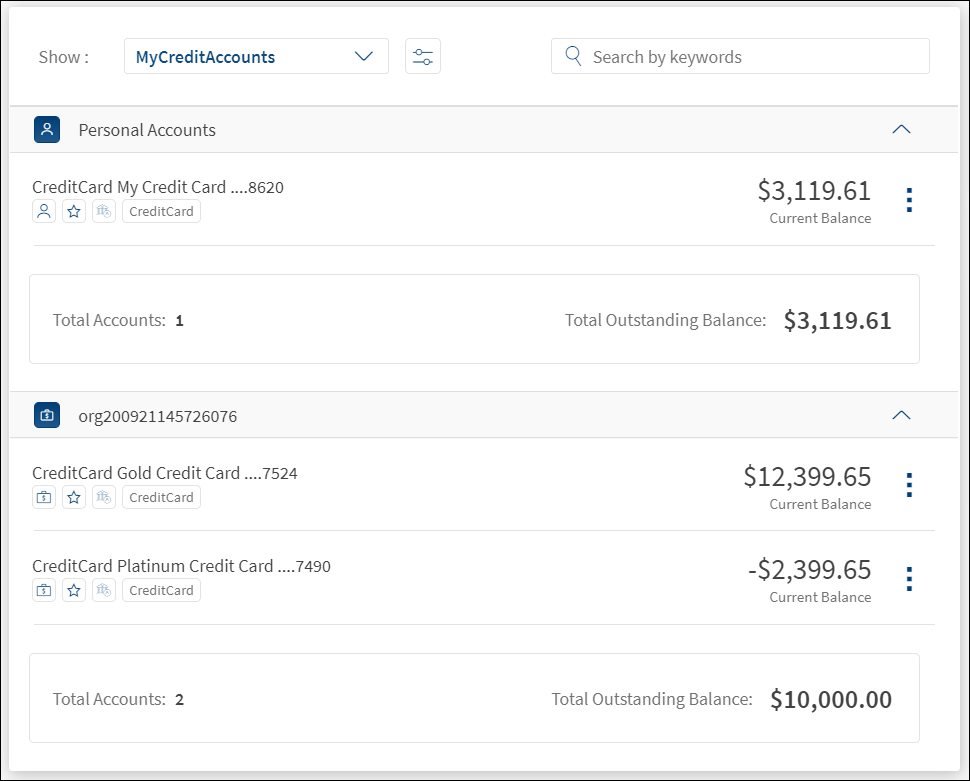Open the MyCreditAccounts show dropdown

(x=256, y=57)
